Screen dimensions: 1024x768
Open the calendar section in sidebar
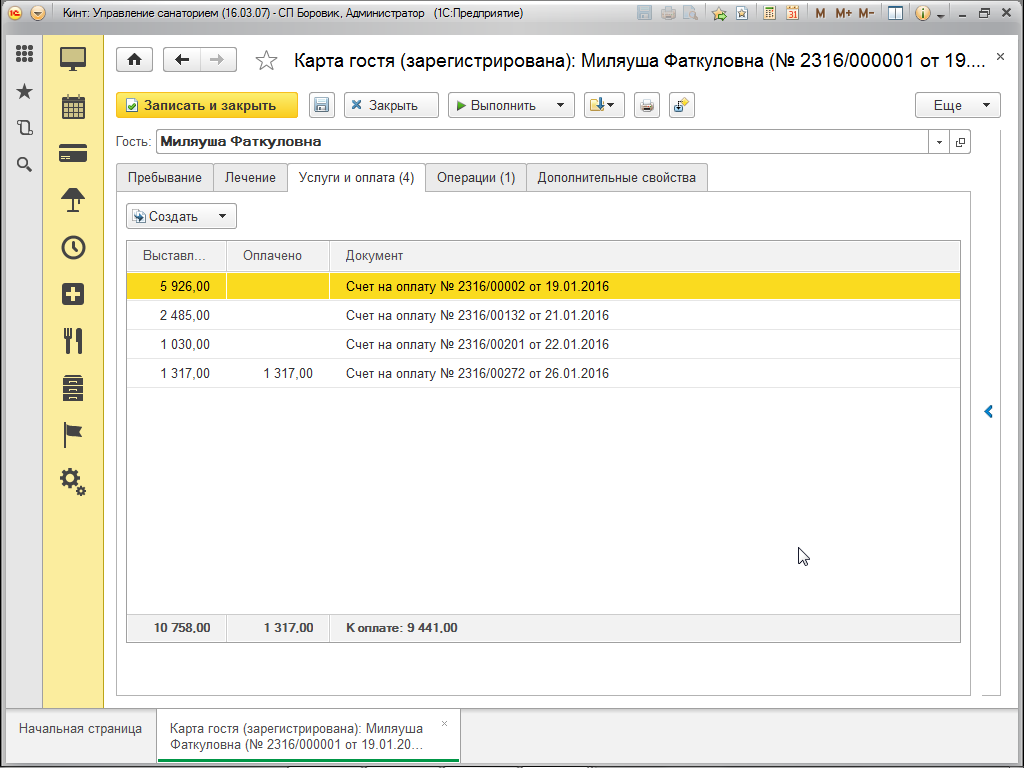click(73, 106)
